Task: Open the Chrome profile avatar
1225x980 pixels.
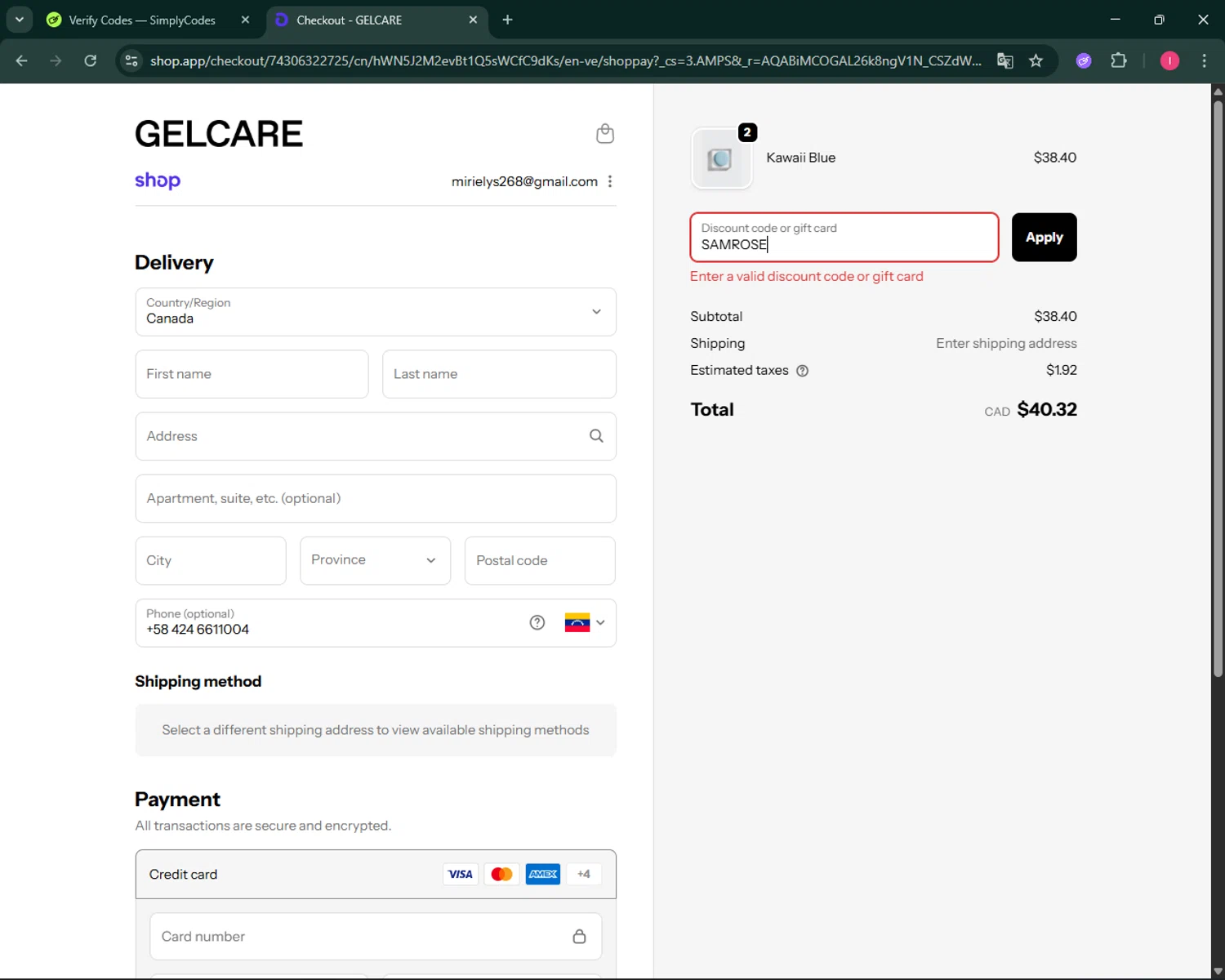Action: pos(1169,60)
